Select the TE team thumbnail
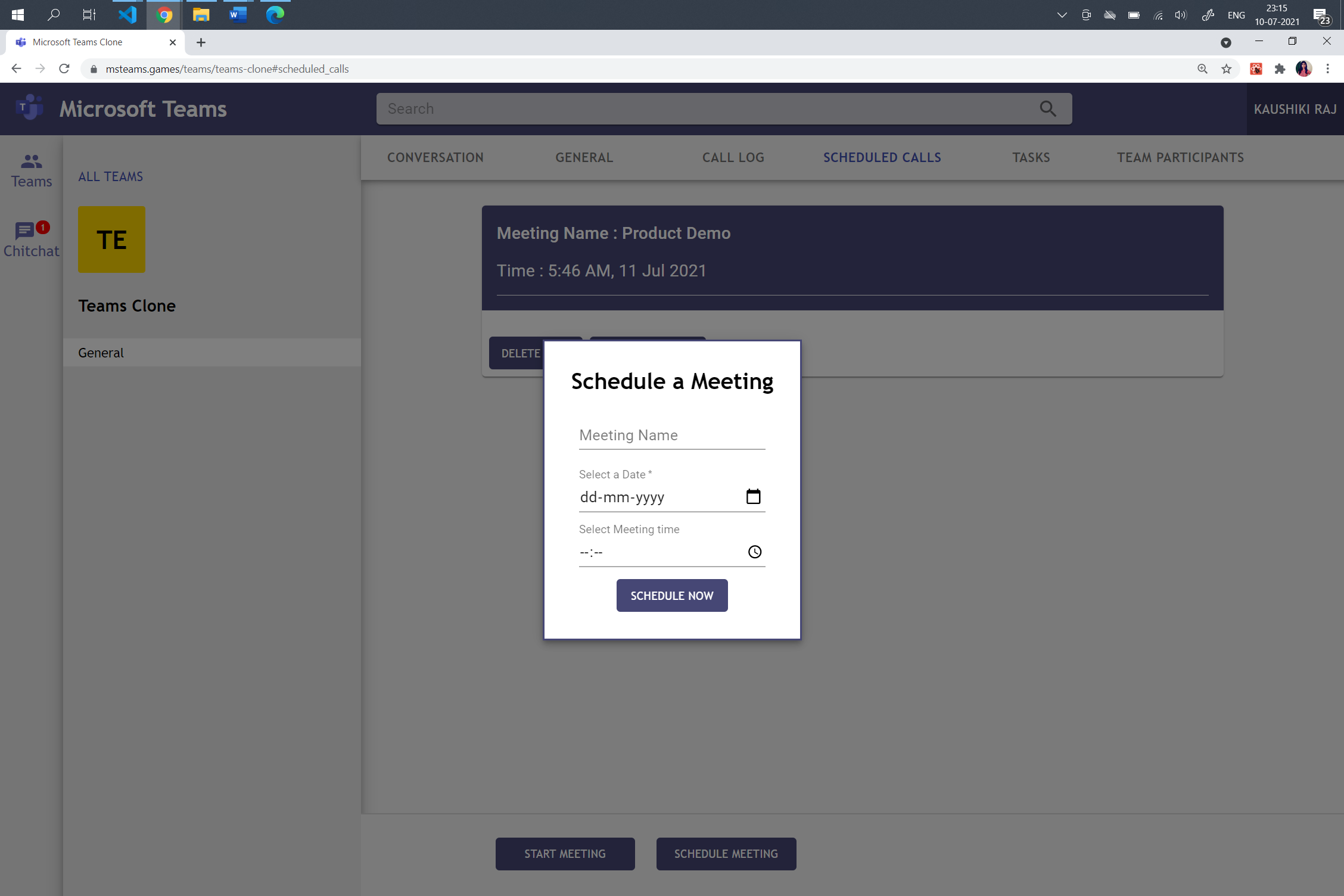 (x=111, y=239)
